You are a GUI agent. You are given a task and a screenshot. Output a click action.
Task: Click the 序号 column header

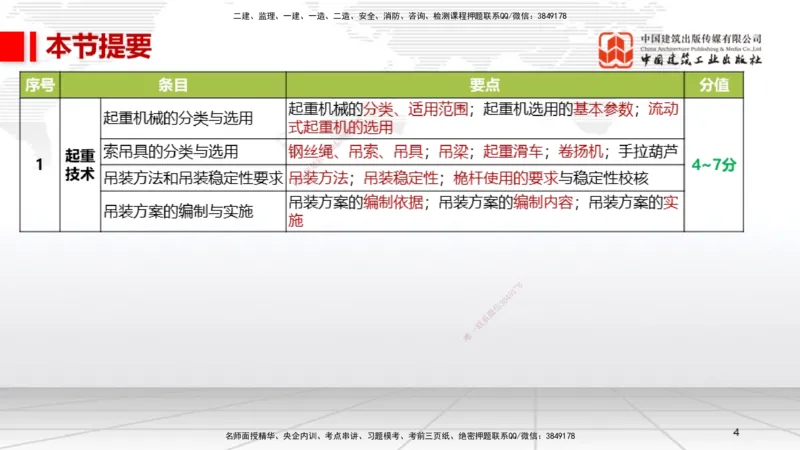click(40, 85)
